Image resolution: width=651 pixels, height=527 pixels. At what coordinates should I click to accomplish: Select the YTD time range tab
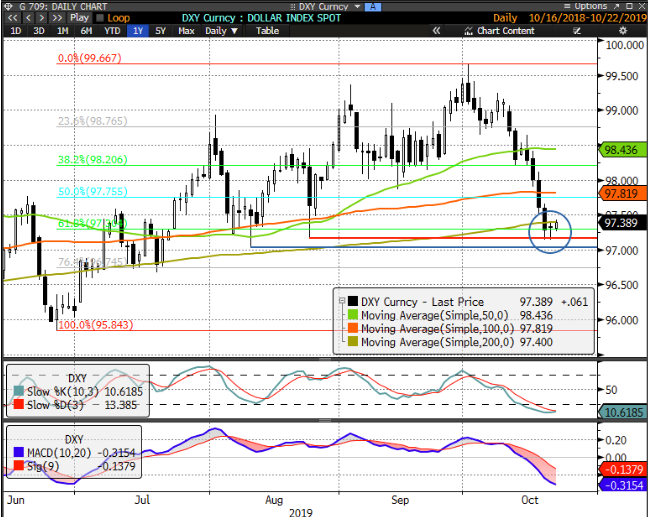113,31
